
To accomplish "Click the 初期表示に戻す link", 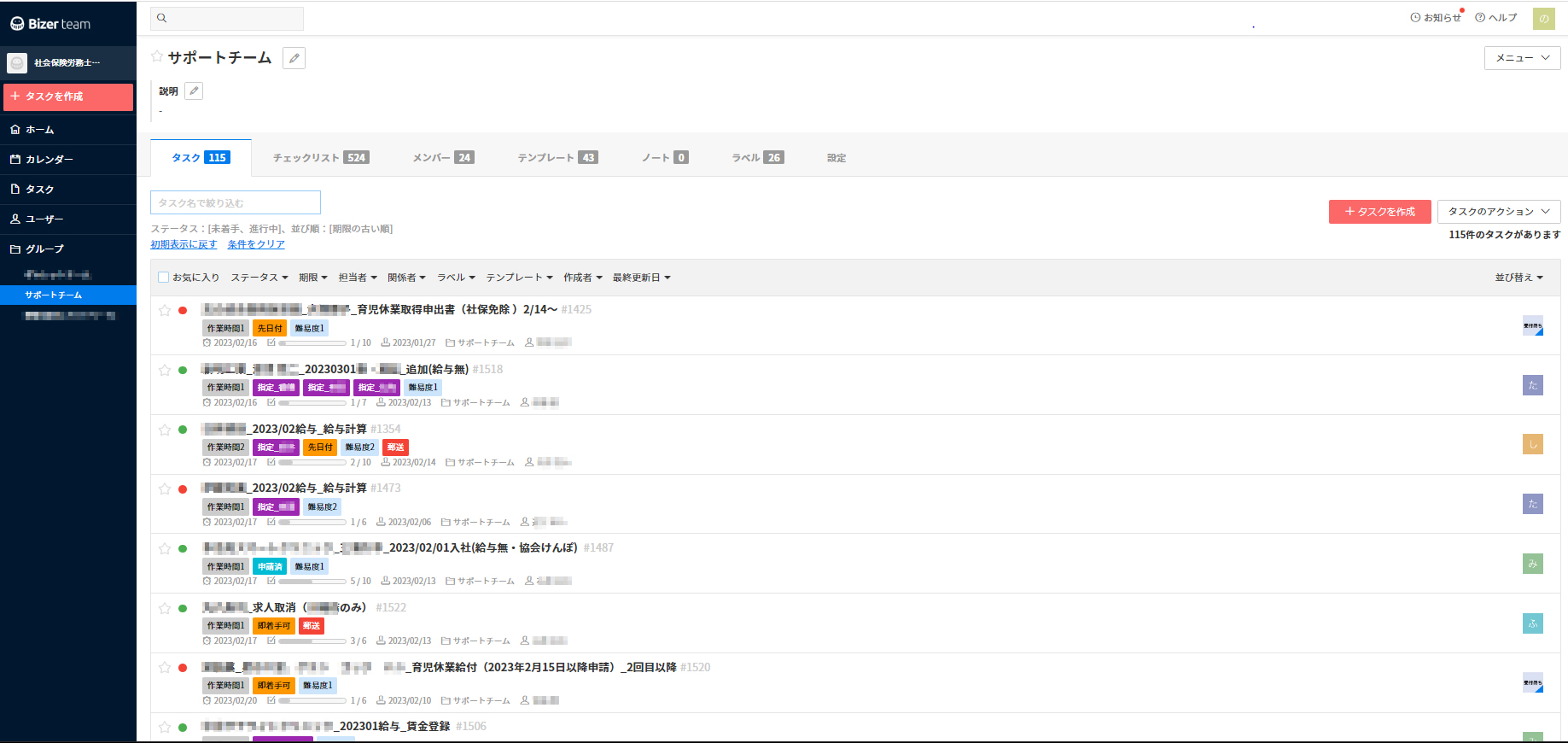I will pyautogui.click(x=184, y=244).
